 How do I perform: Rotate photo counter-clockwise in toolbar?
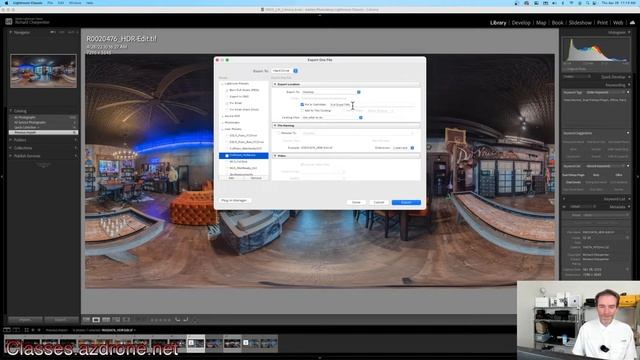[x=178, y=320]
